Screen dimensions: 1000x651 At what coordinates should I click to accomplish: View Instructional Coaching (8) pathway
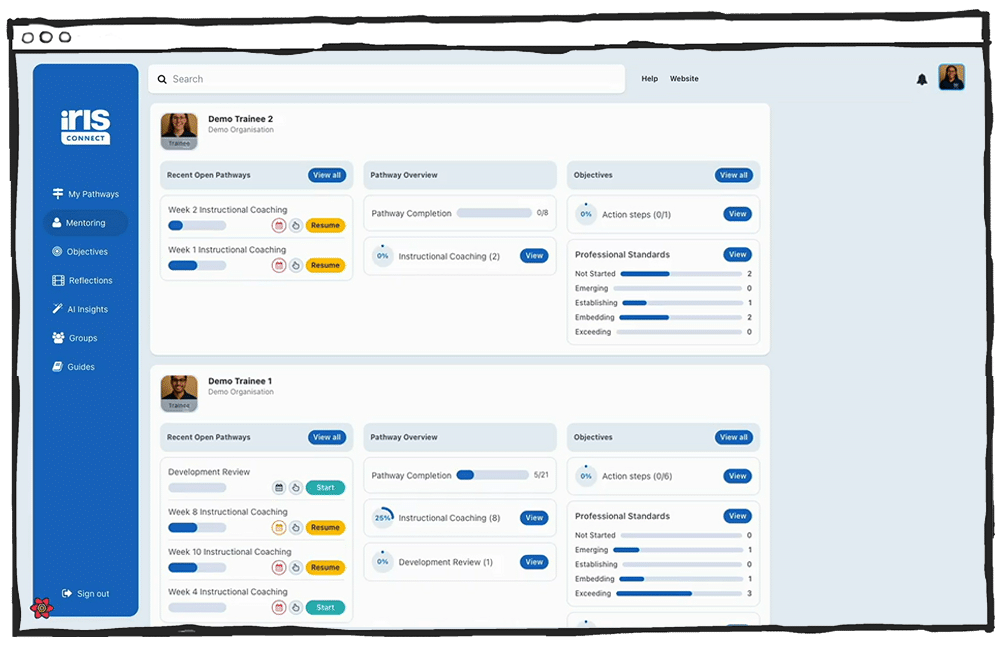click(534, 518)
